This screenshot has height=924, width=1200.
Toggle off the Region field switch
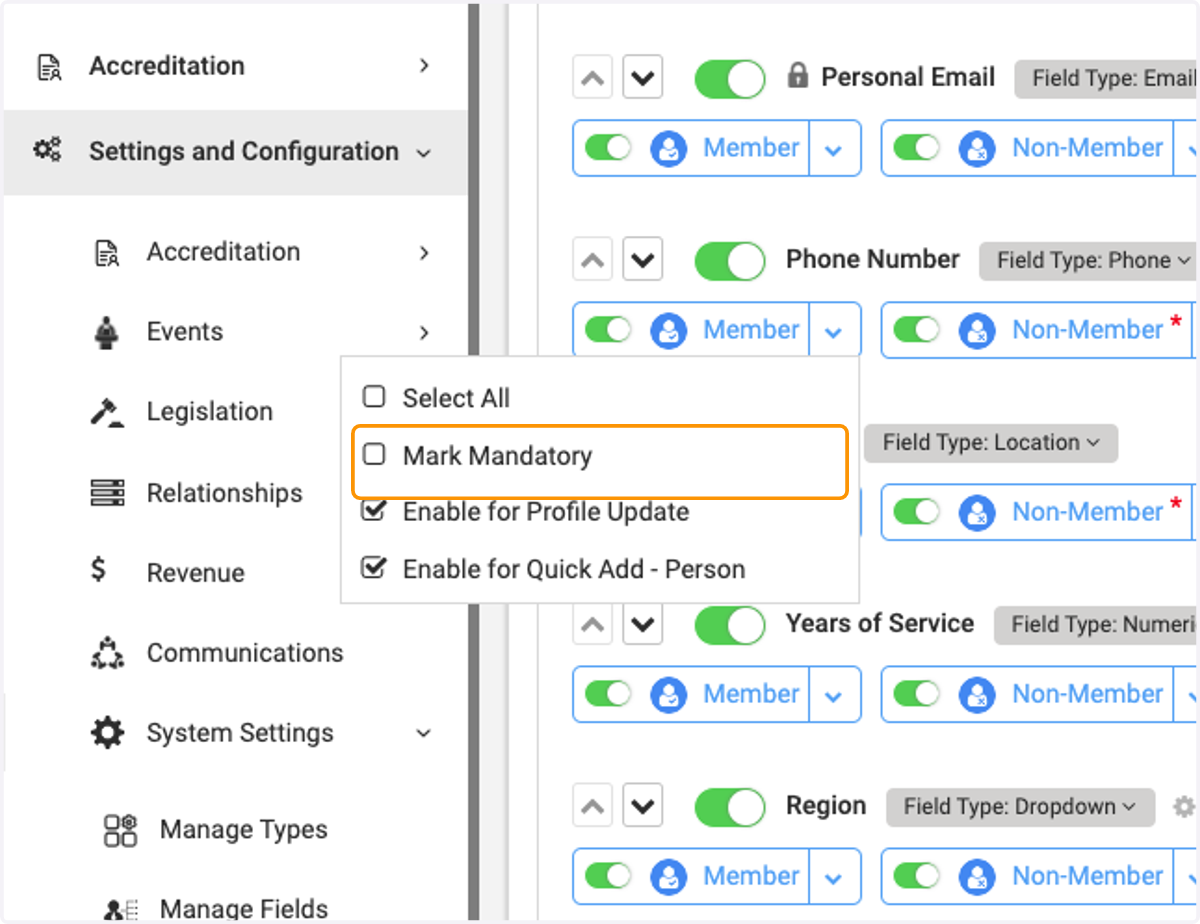[730, 806]
